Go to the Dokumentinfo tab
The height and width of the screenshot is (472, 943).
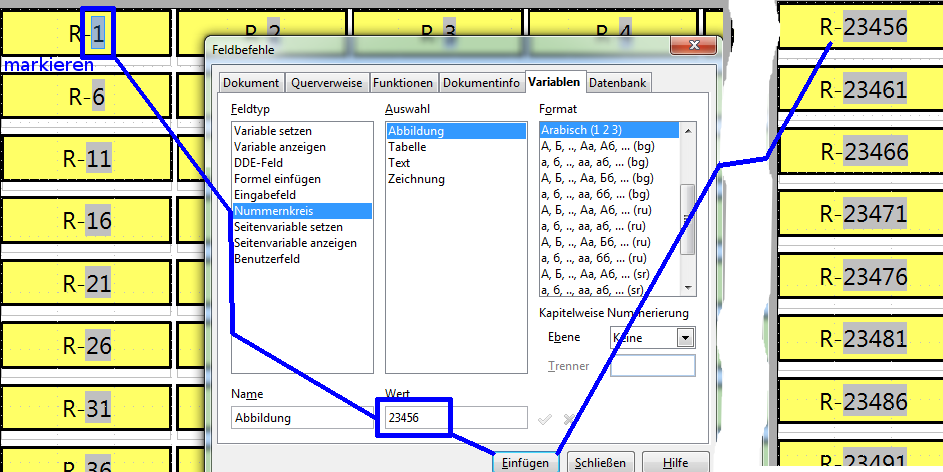tap(481, 83)
